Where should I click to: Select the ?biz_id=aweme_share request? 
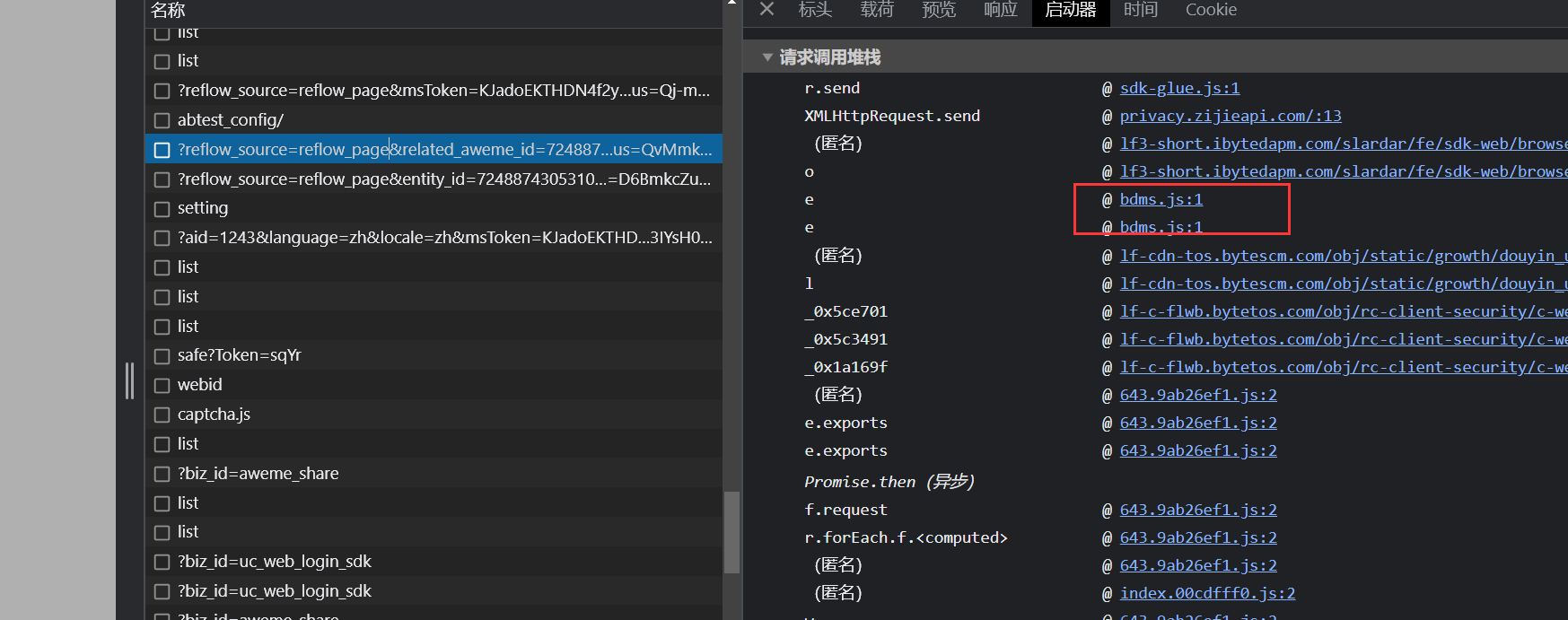click(434, 473)
